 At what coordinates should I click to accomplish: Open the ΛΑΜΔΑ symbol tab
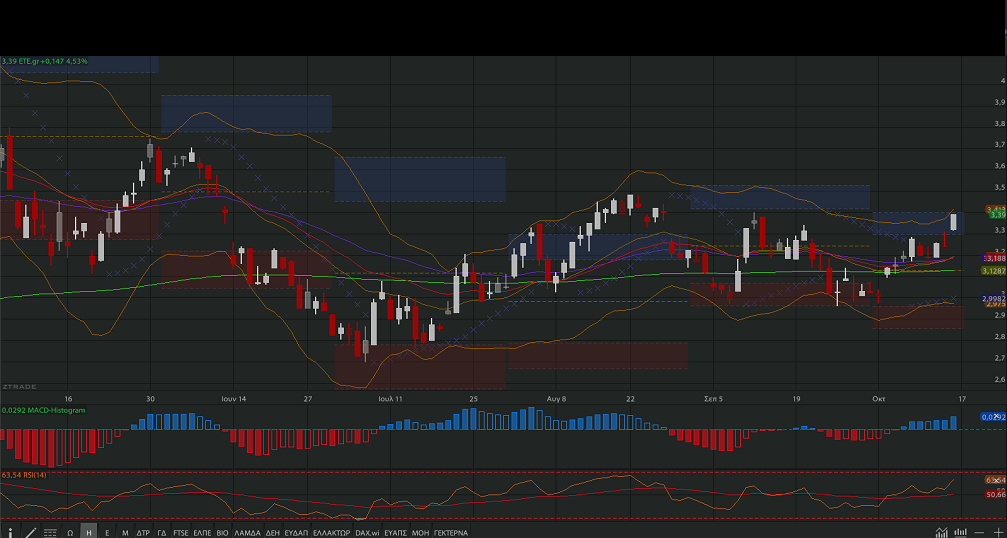click(247, 532)
